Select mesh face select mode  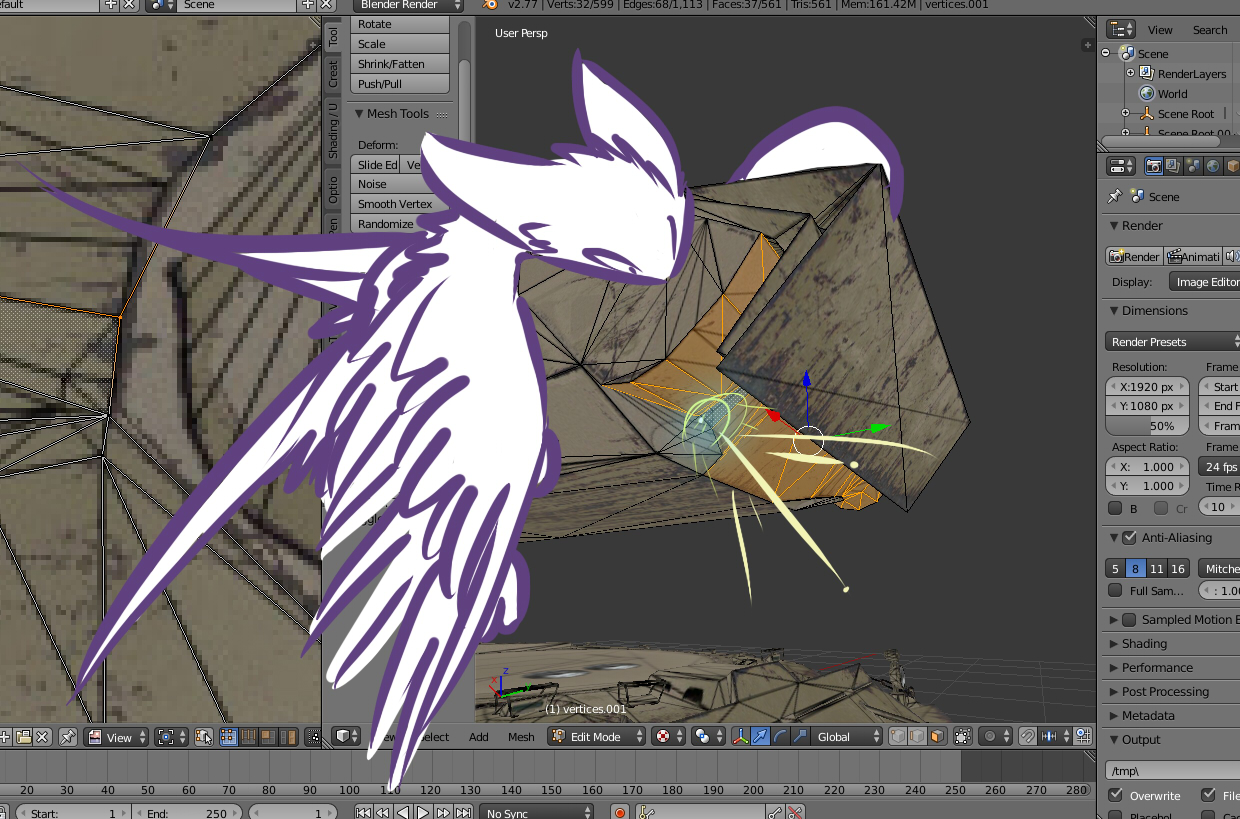click(x=937, y=737)
